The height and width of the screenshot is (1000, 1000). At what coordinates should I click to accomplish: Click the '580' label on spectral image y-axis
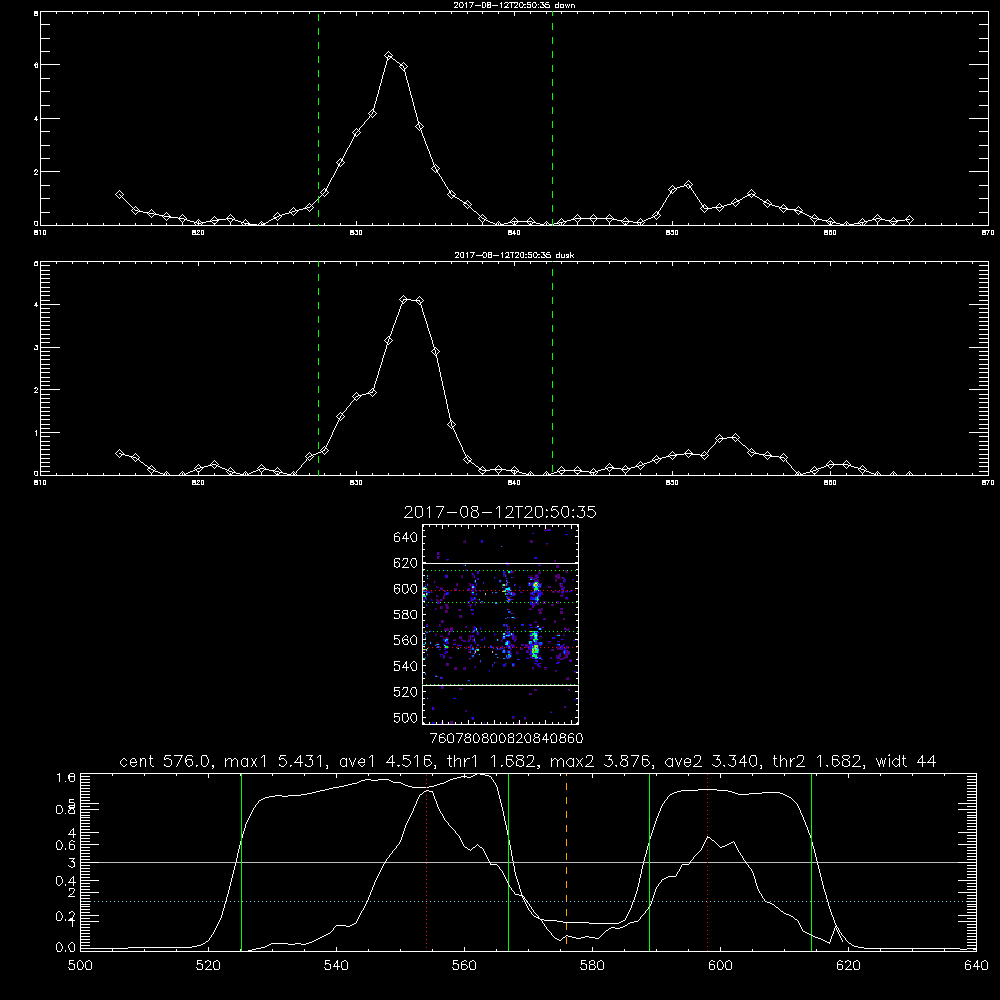pyautogui.click(x=406, y=615)
